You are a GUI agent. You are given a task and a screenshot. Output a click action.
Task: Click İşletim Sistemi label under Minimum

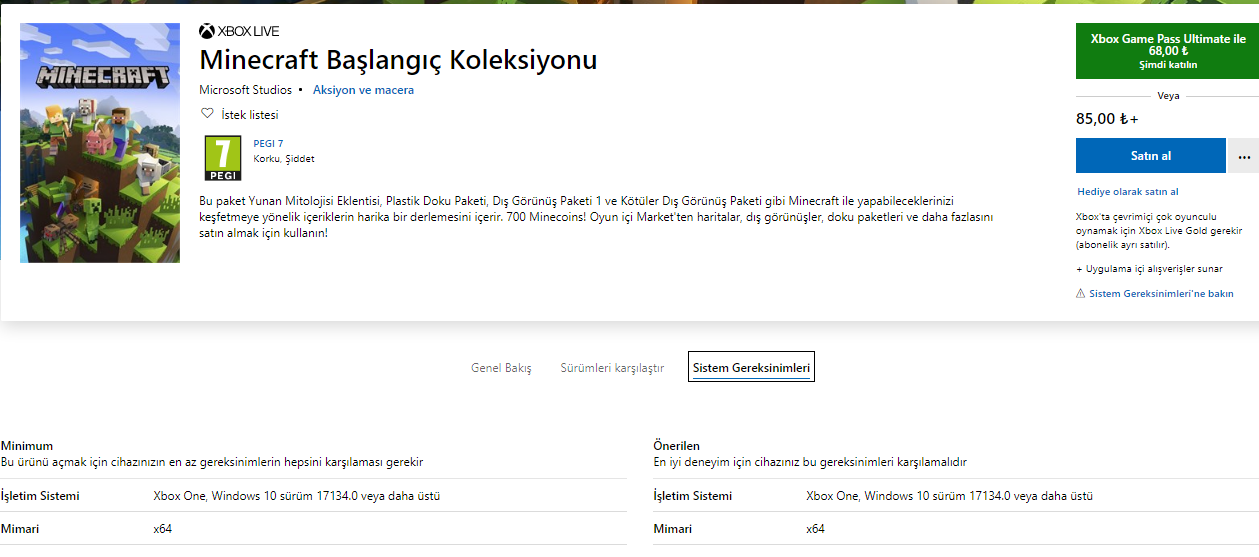coord(40,496)
